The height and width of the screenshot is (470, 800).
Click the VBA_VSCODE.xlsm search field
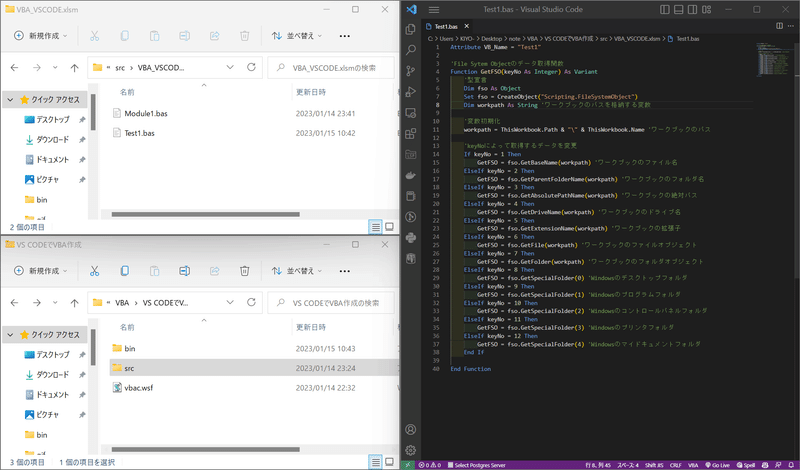pyautogui.click(x=331, y=68)
